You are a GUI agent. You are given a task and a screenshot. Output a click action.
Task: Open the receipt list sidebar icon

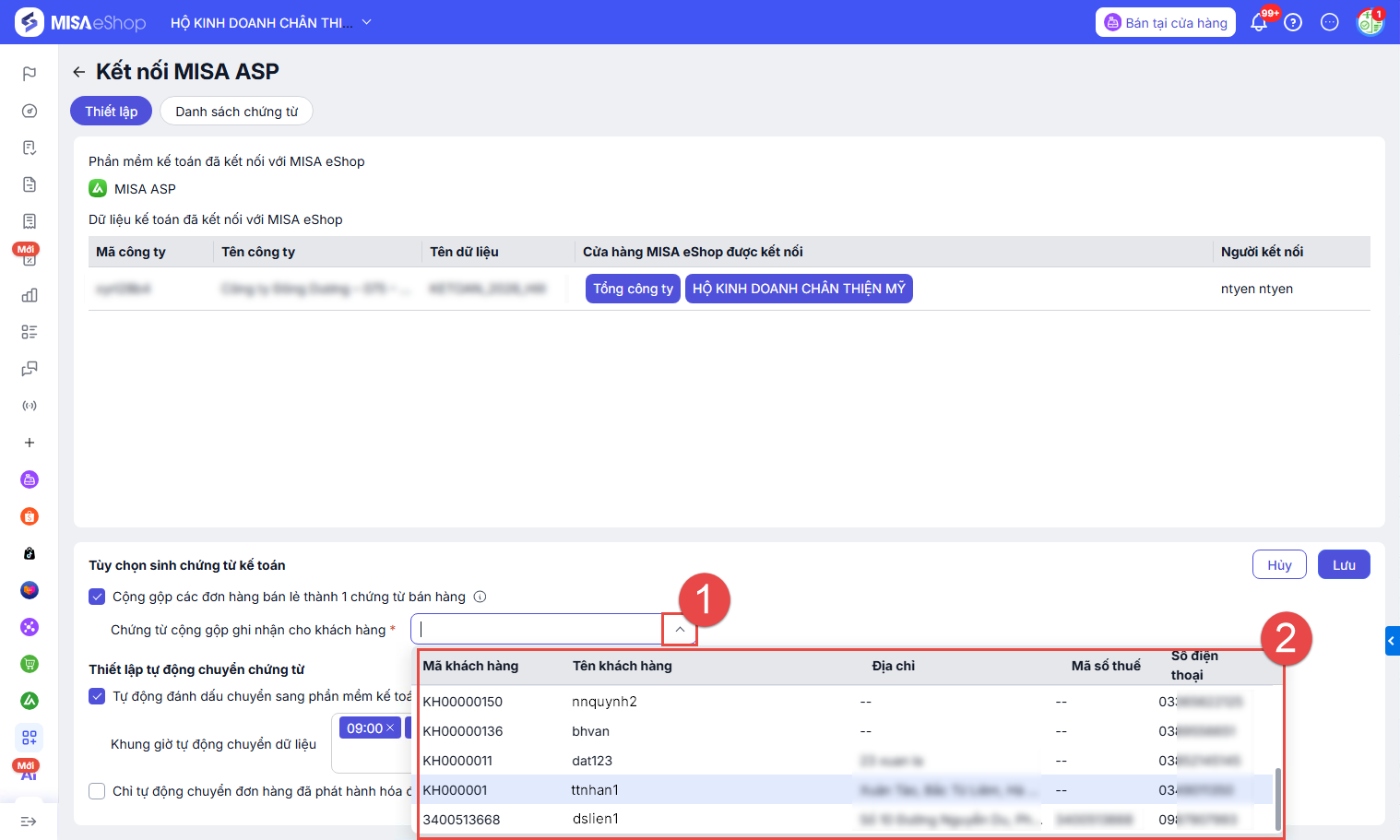30,221
